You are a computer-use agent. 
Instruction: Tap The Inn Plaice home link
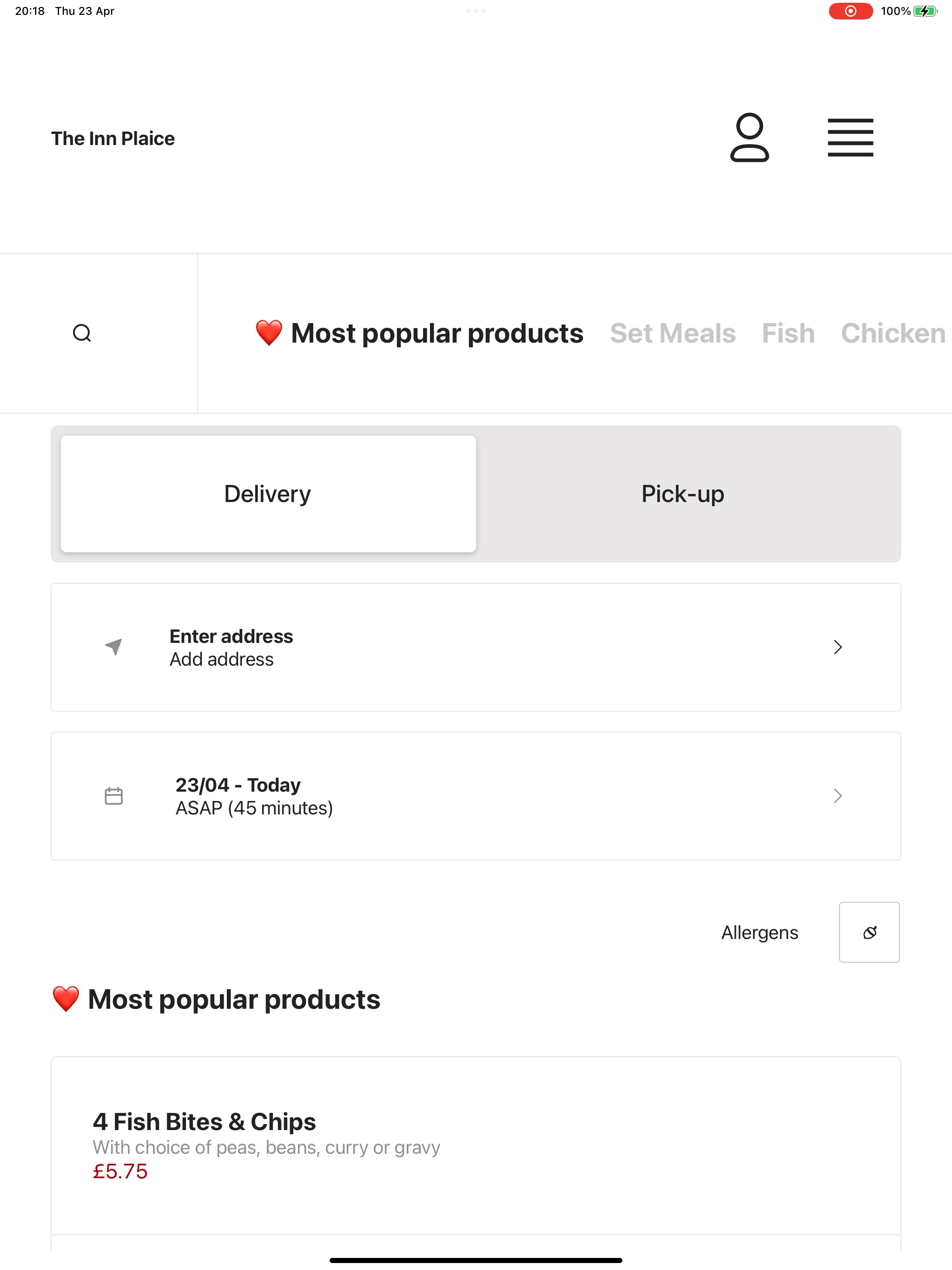point(113,139)
